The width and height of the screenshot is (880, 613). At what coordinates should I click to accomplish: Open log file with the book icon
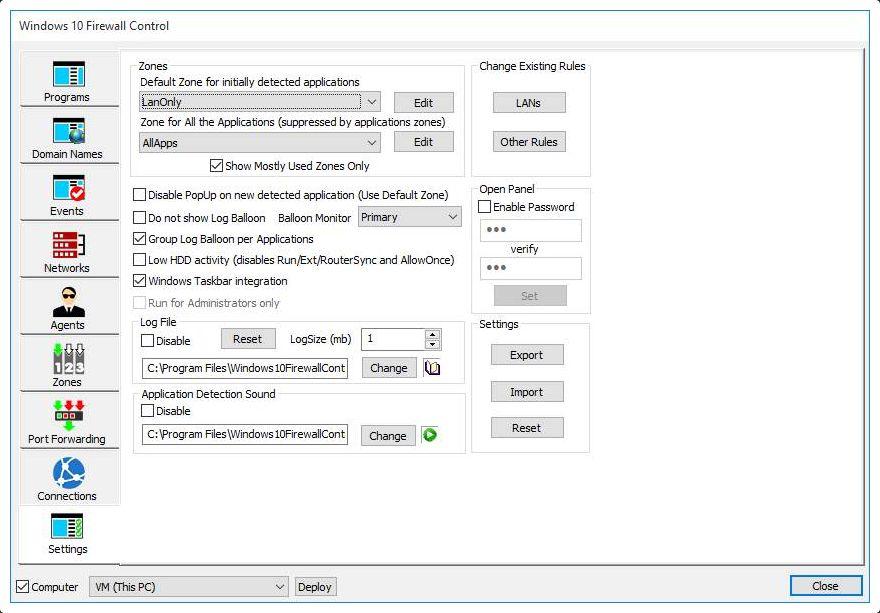coord(432,368)
